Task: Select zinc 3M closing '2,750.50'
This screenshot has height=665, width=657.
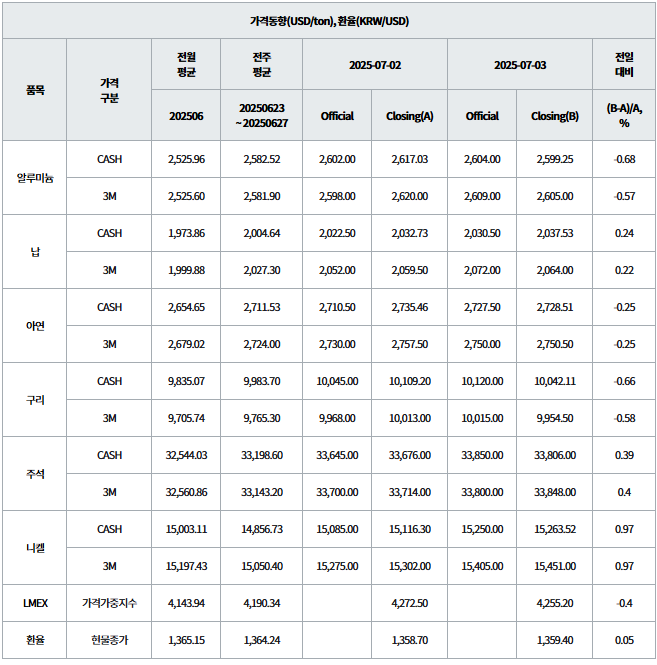Action: (x=555, y=344)
